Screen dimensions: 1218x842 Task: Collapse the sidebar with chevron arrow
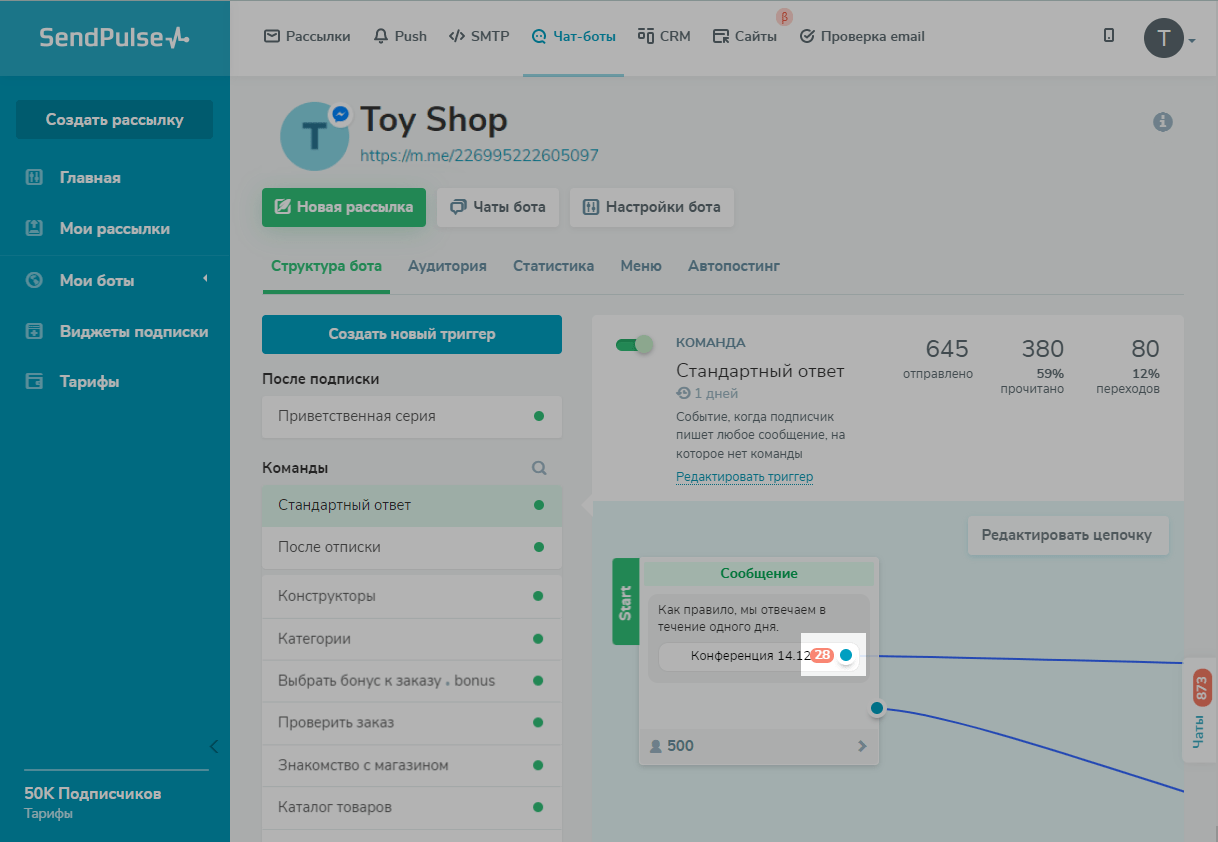click(213, 746)
